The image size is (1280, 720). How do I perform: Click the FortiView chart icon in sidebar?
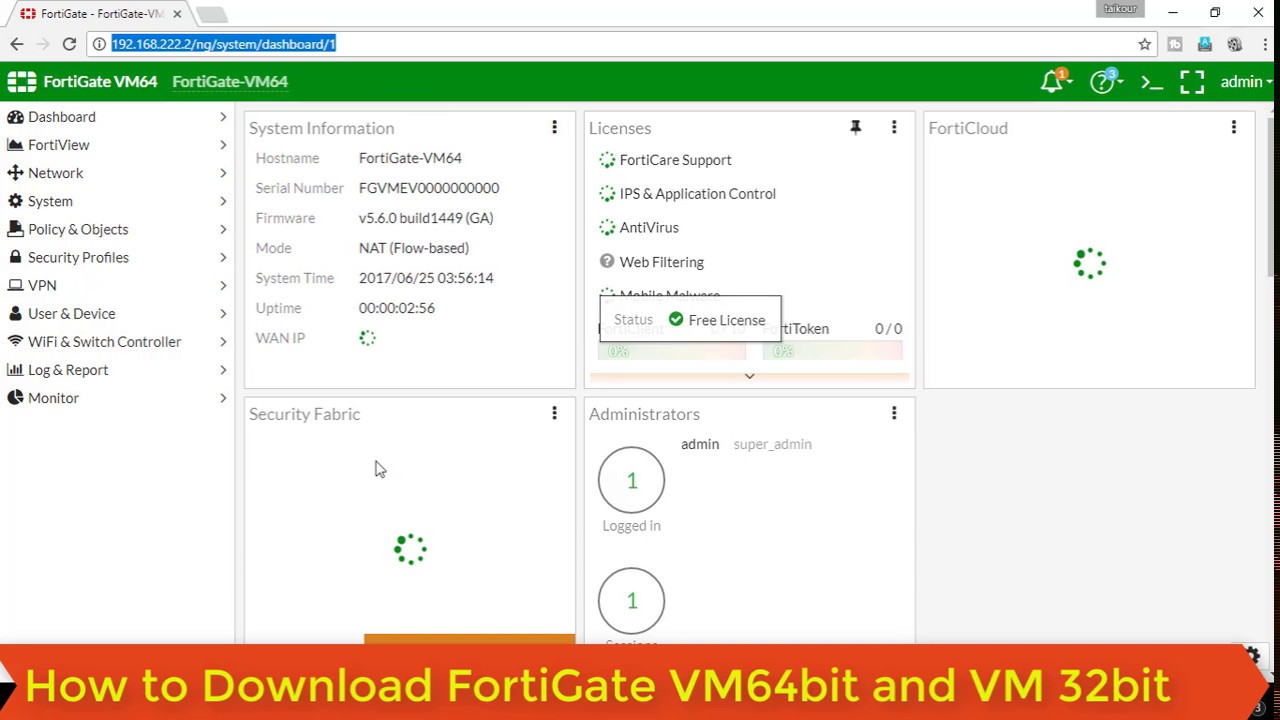click(15, 145)
